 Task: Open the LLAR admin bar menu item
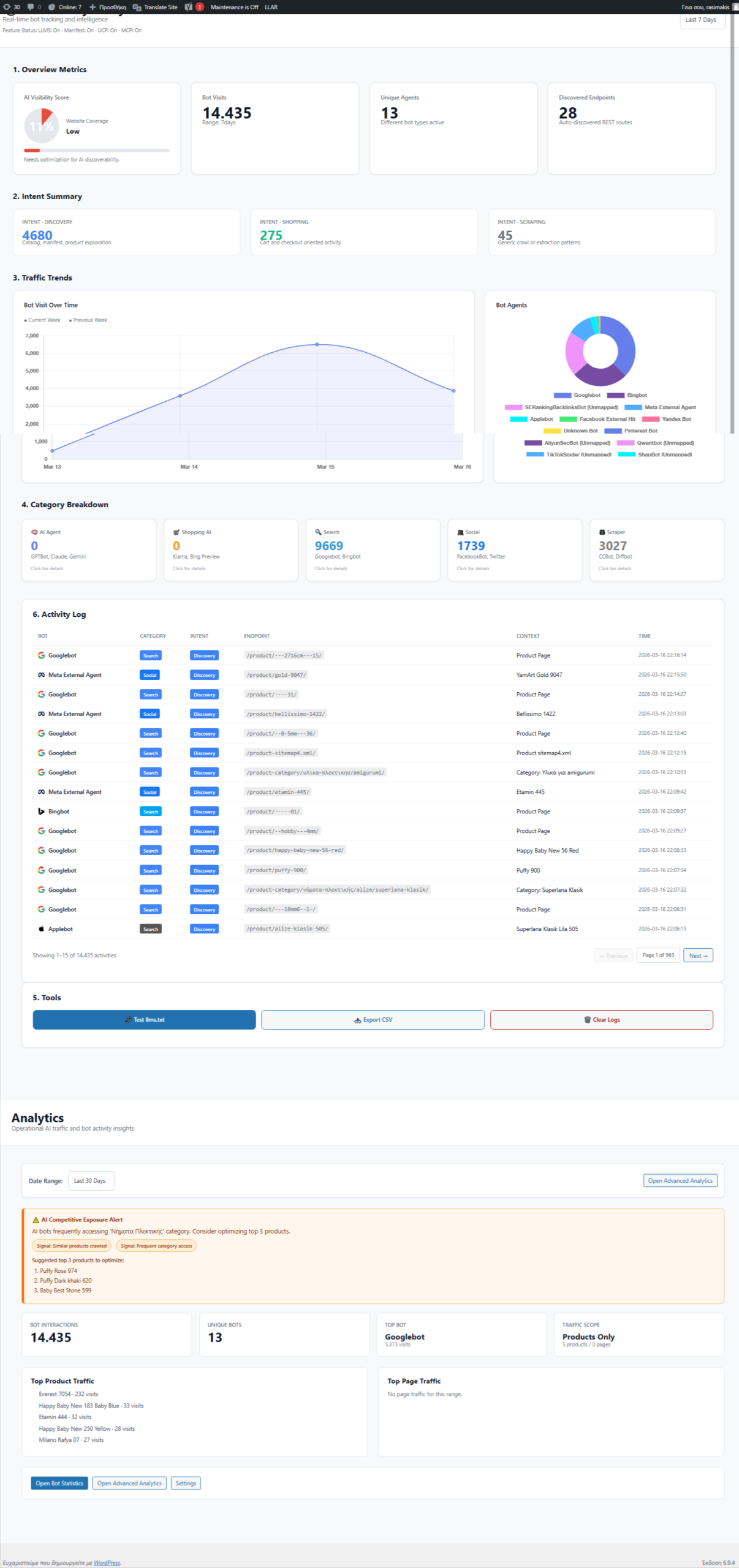coord(271,7)
